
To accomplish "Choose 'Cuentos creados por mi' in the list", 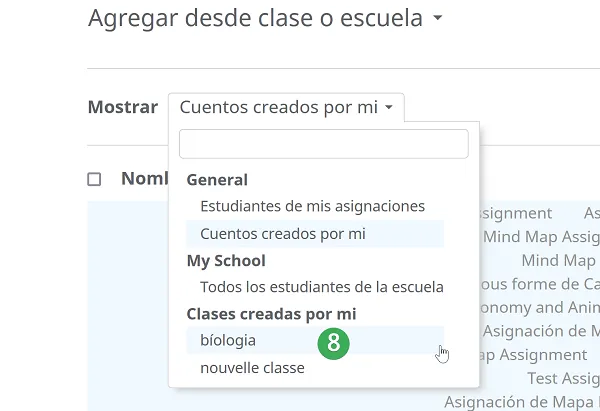I will pyautogui.click(x=283, y=234).
